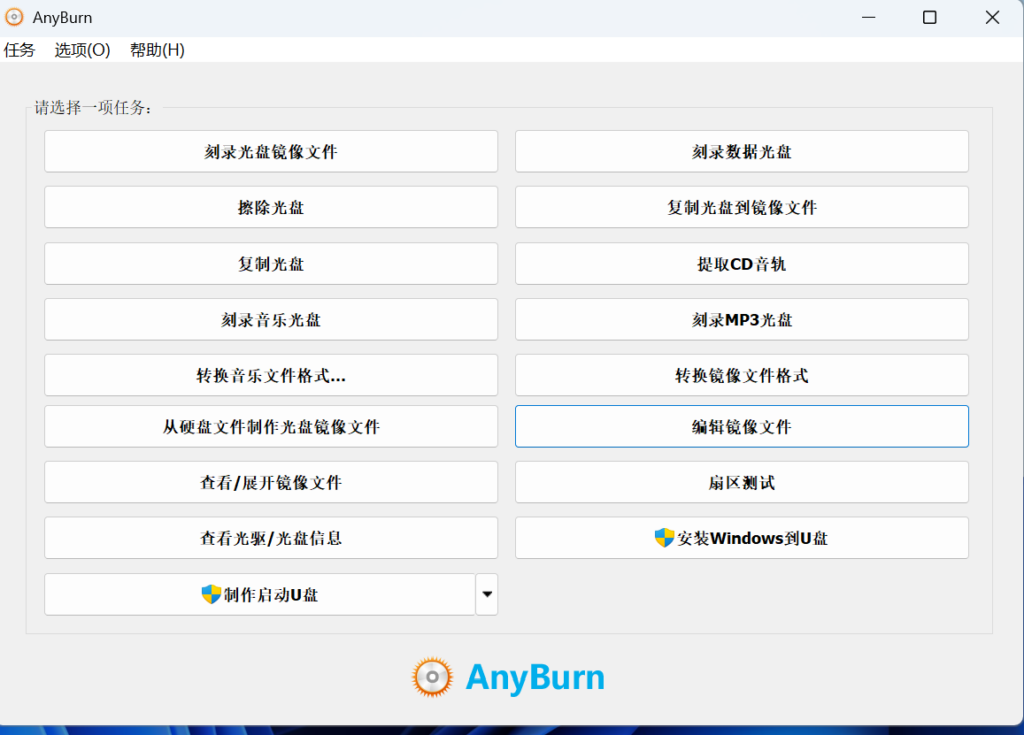Click 复制光盘到镜像文件 button

click(x=741, y=208)
